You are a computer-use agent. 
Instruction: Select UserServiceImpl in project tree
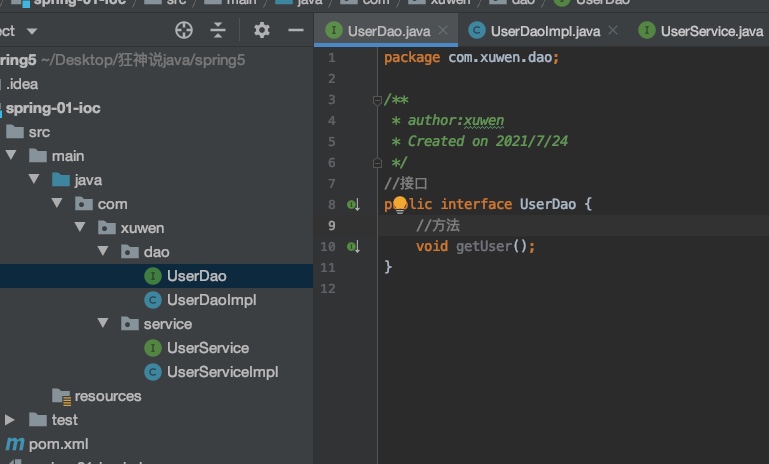[222, 372]
